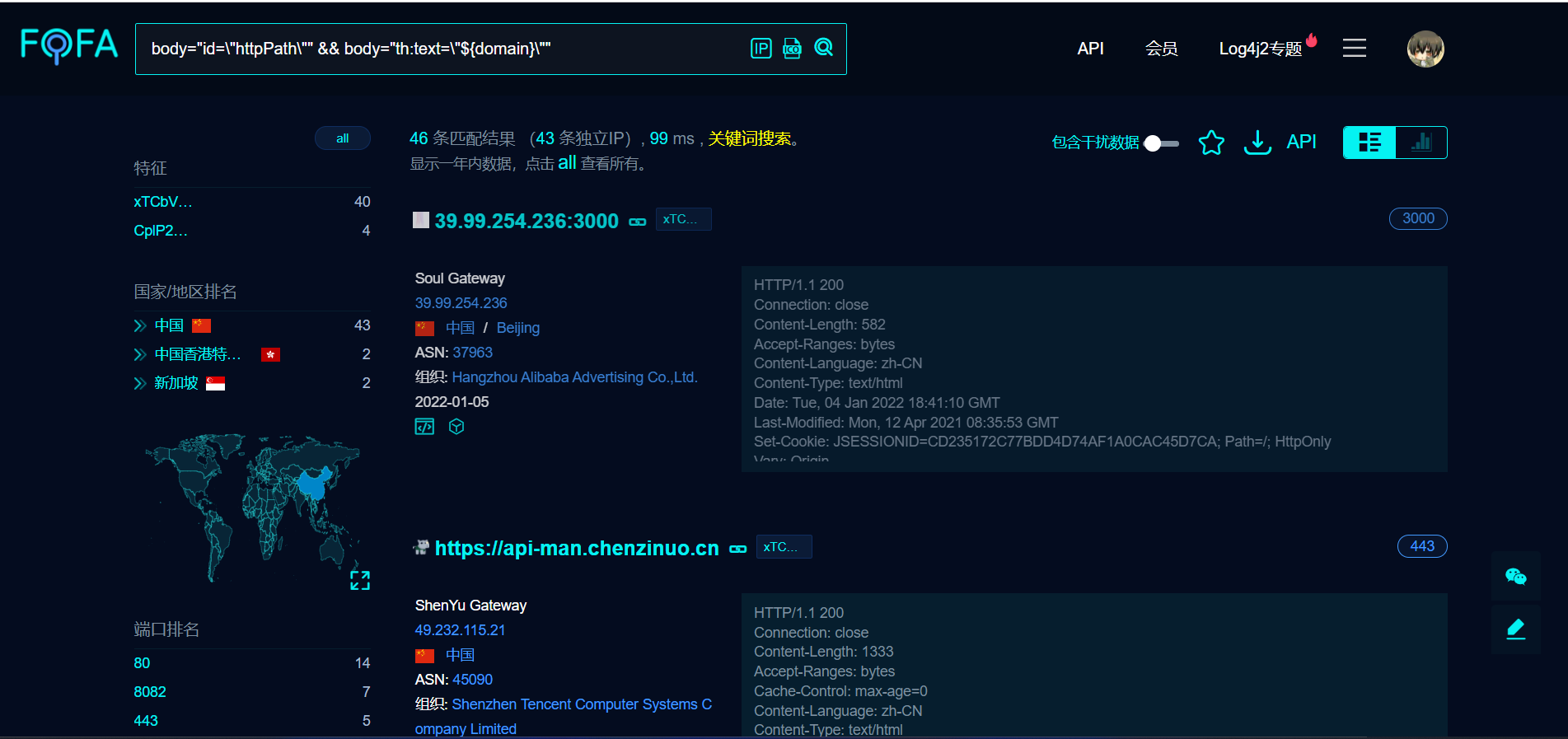Image resolution: width=1568 pixels, height=739 pixels.
Task: Open the feedback pencil floating button
Action: coord(1515,629)
